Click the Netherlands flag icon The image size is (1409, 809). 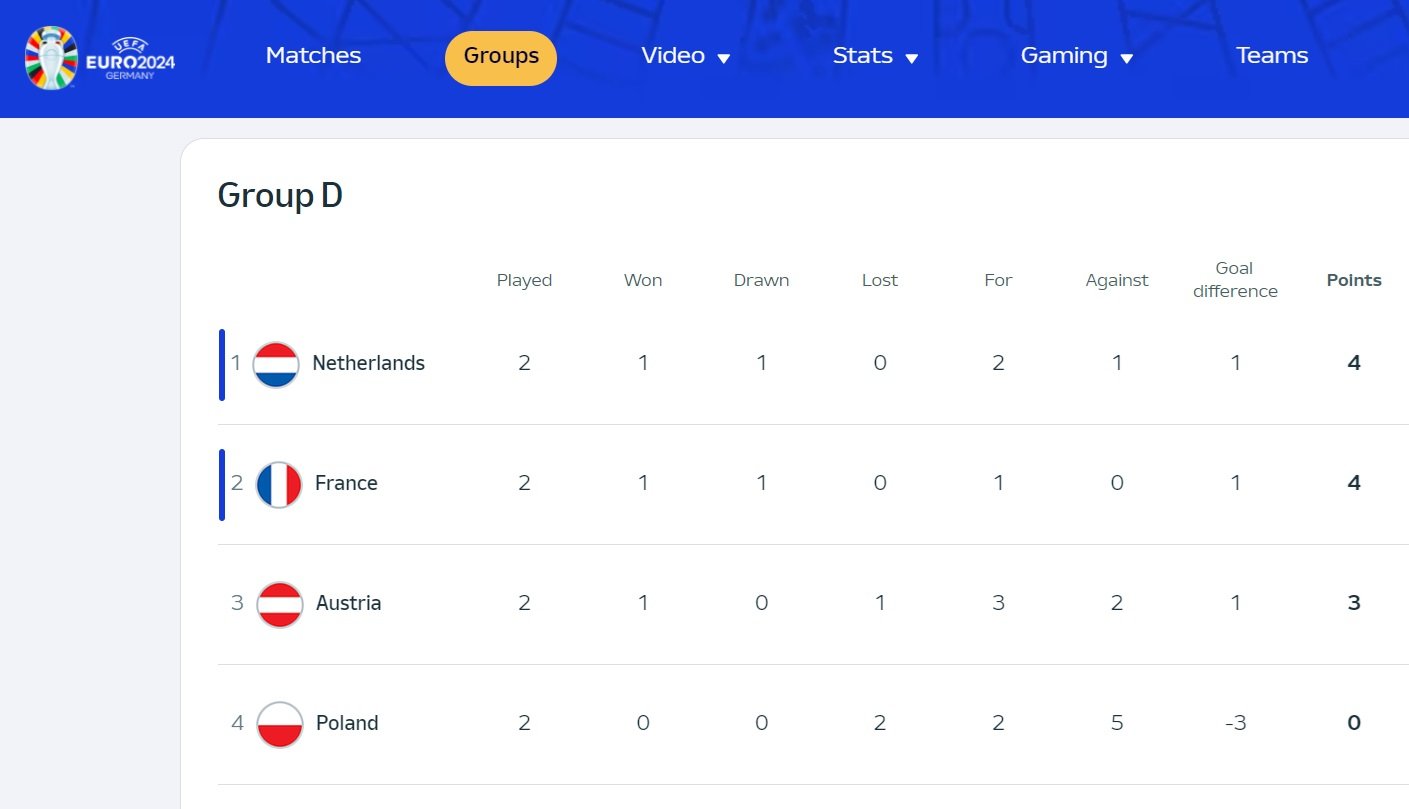tap(276, 364)
